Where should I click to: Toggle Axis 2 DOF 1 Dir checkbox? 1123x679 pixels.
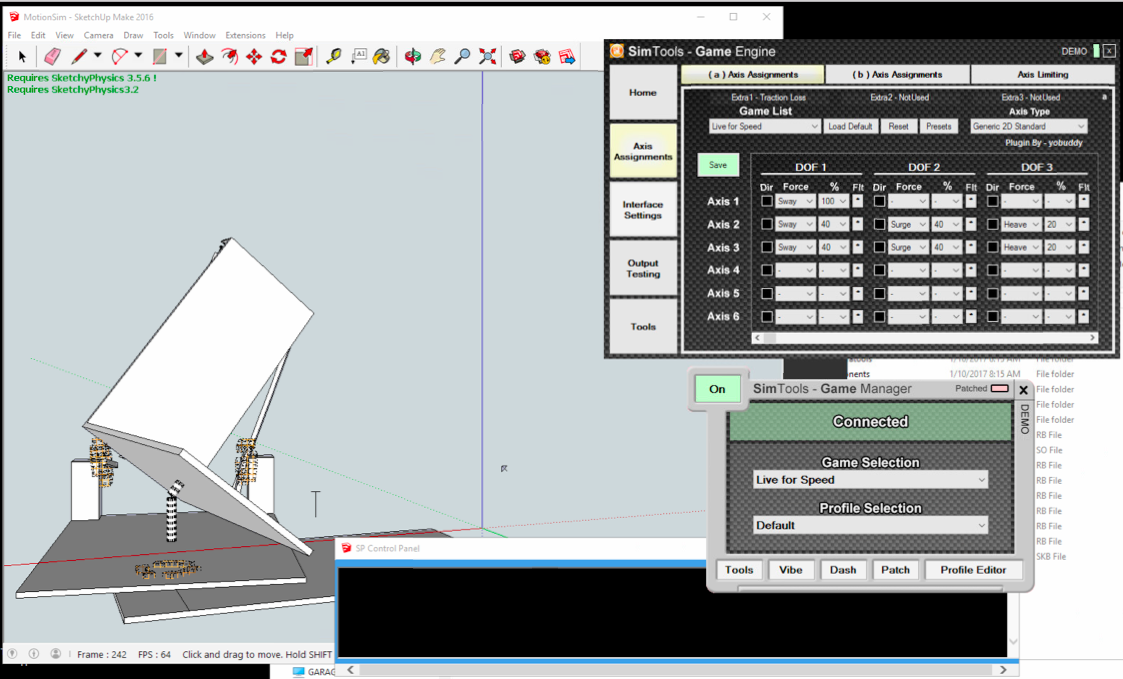coord(766,224)
